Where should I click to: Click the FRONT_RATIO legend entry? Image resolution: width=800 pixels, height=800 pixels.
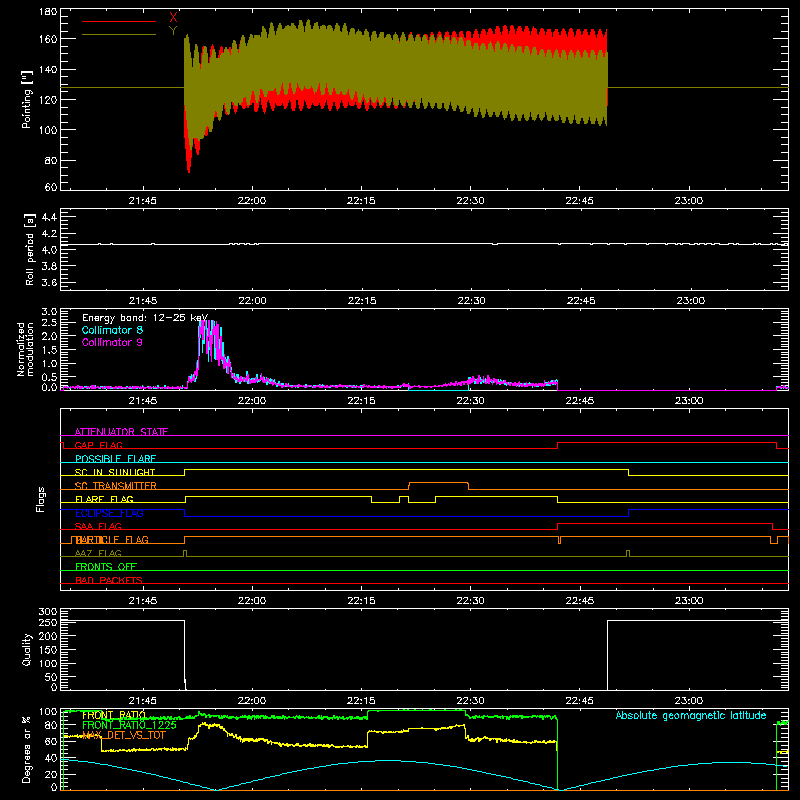point(114,715)
